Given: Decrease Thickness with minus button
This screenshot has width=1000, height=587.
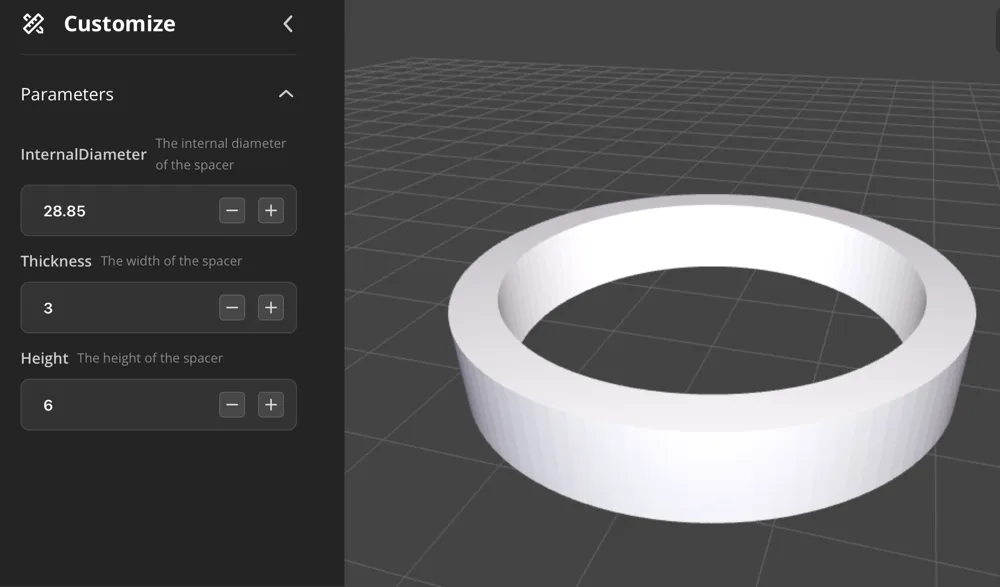Looking at the screenshot, I should tap(232, 308).
